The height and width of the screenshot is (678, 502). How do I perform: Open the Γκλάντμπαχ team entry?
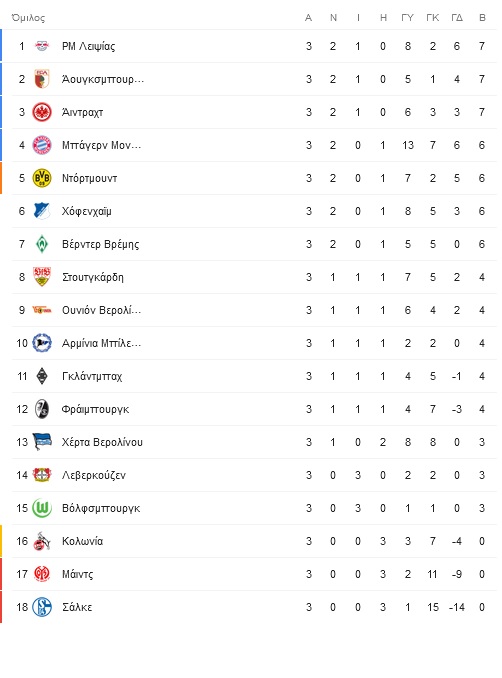tap(92, 376)
